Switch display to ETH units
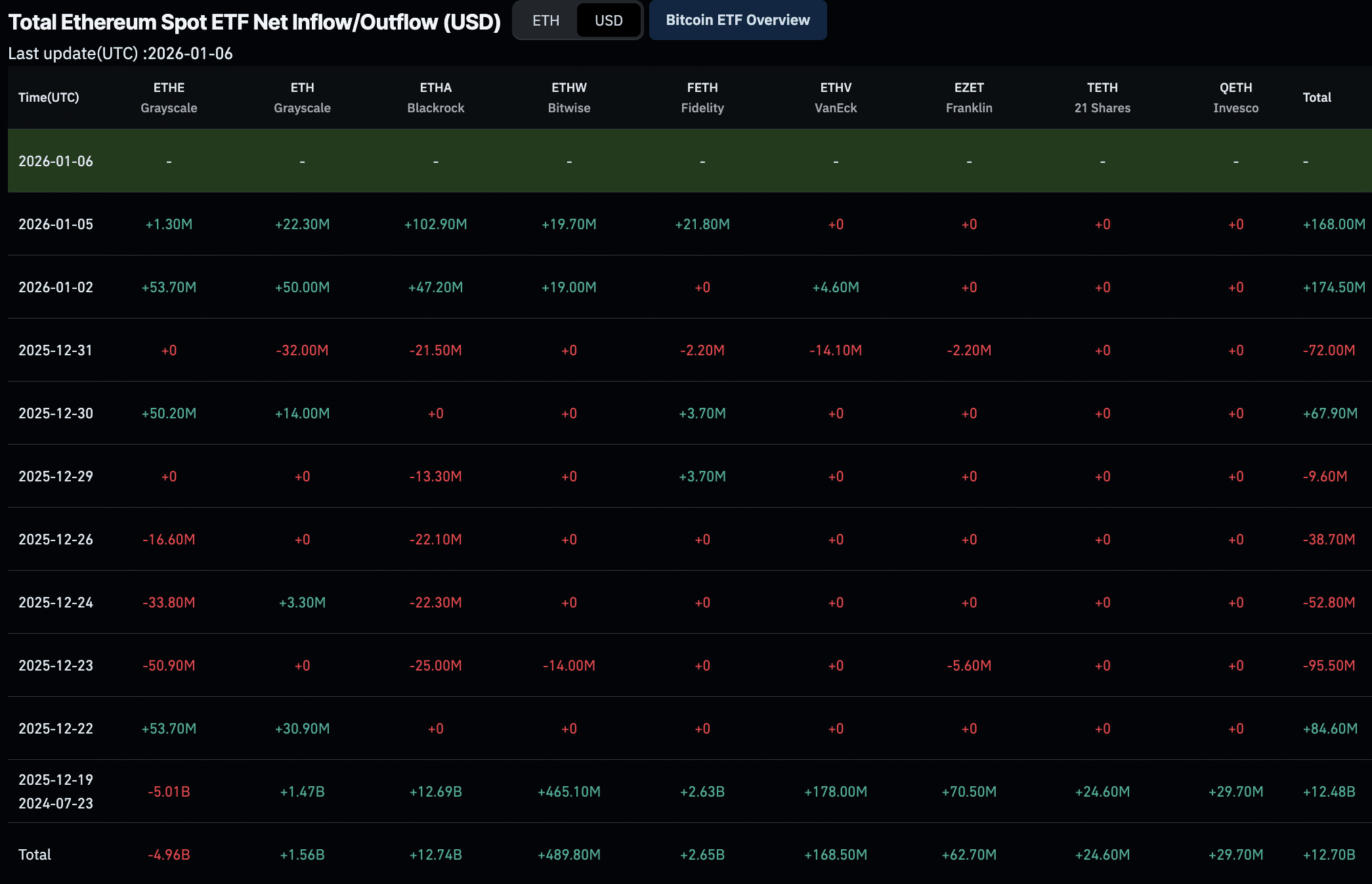Viewport: 1372px width, 884px height. (x=546, y=20)
